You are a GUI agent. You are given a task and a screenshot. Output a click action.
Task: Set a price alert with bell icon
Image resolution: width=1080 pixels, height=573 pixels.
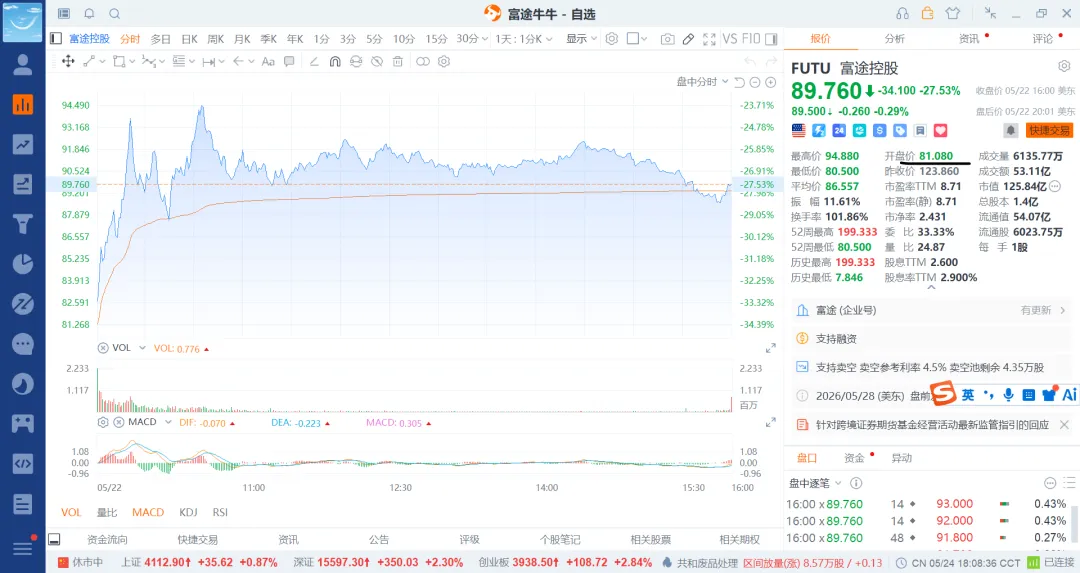coord(1010,130)
